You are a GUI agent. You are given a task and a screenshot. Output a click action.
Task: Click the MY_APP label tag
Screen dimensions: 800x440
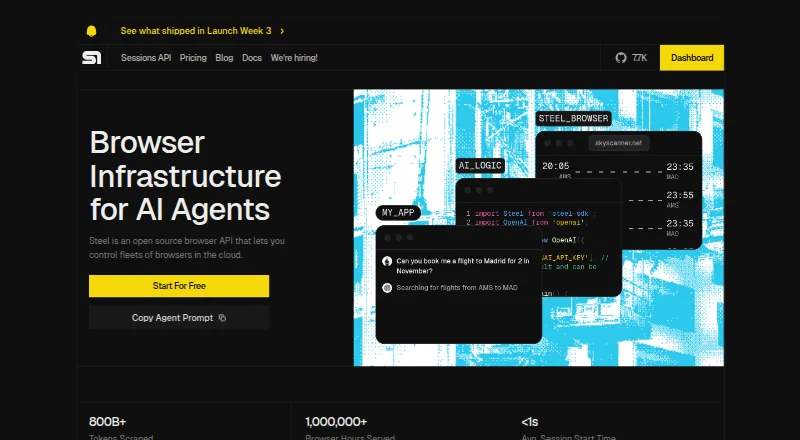coord(398,212)
